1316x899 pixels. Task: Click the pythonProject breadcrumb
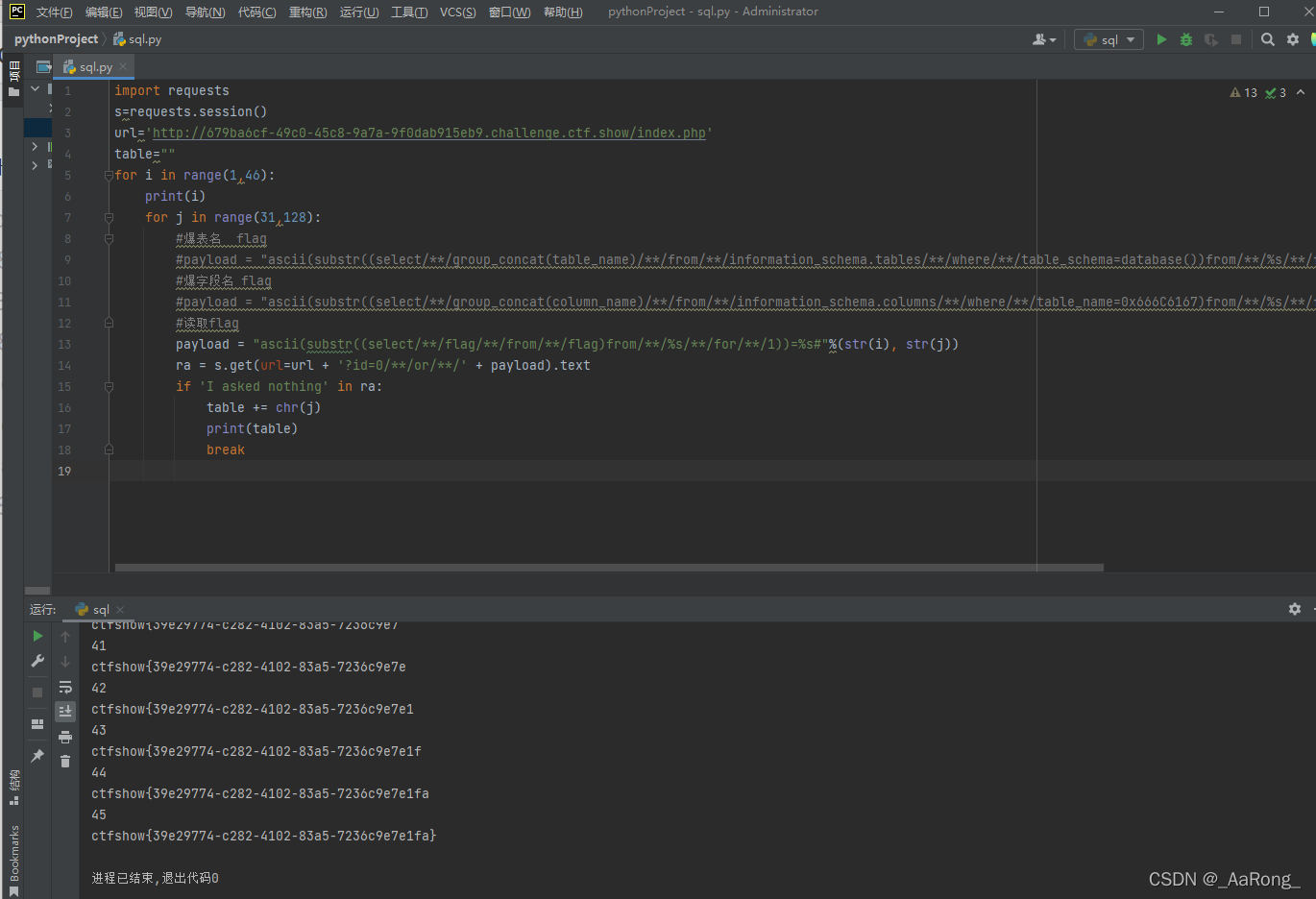(56, 39)
